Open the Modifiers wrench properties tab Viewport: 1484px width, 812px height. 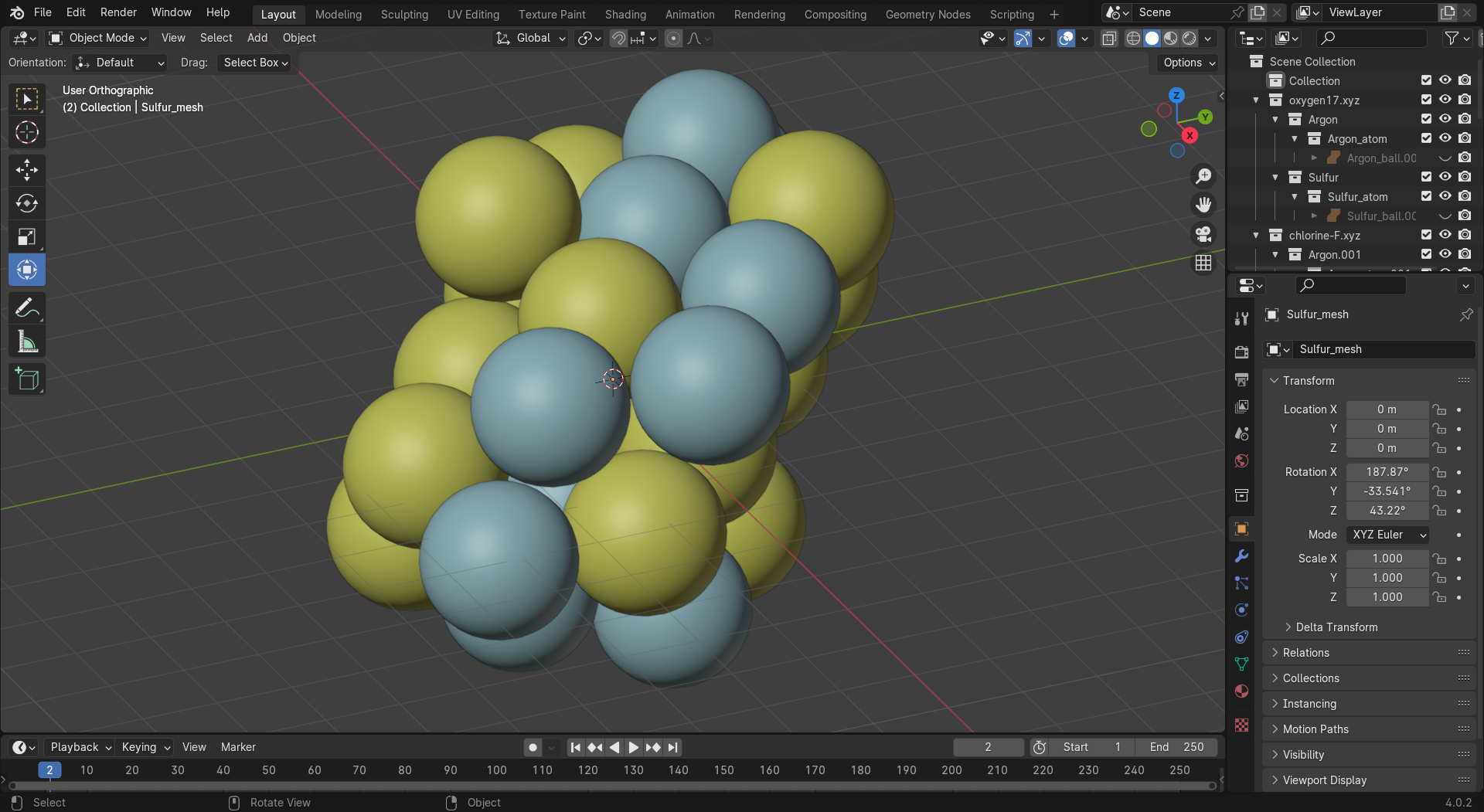point(1241,556)
